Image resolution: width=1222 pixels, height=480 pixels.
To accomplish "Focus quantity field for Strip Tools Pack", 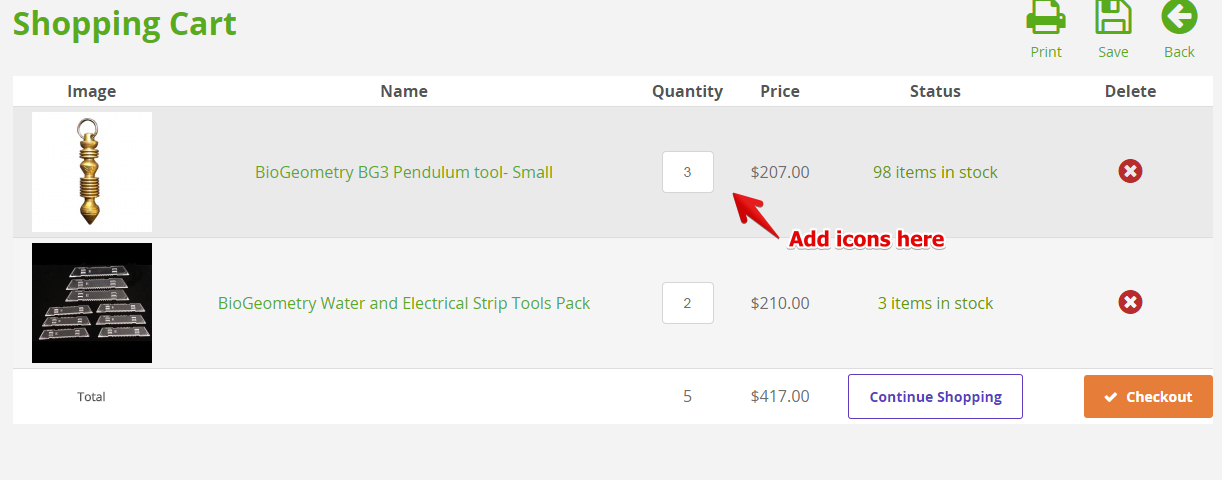I will click(x=687, y=303).
